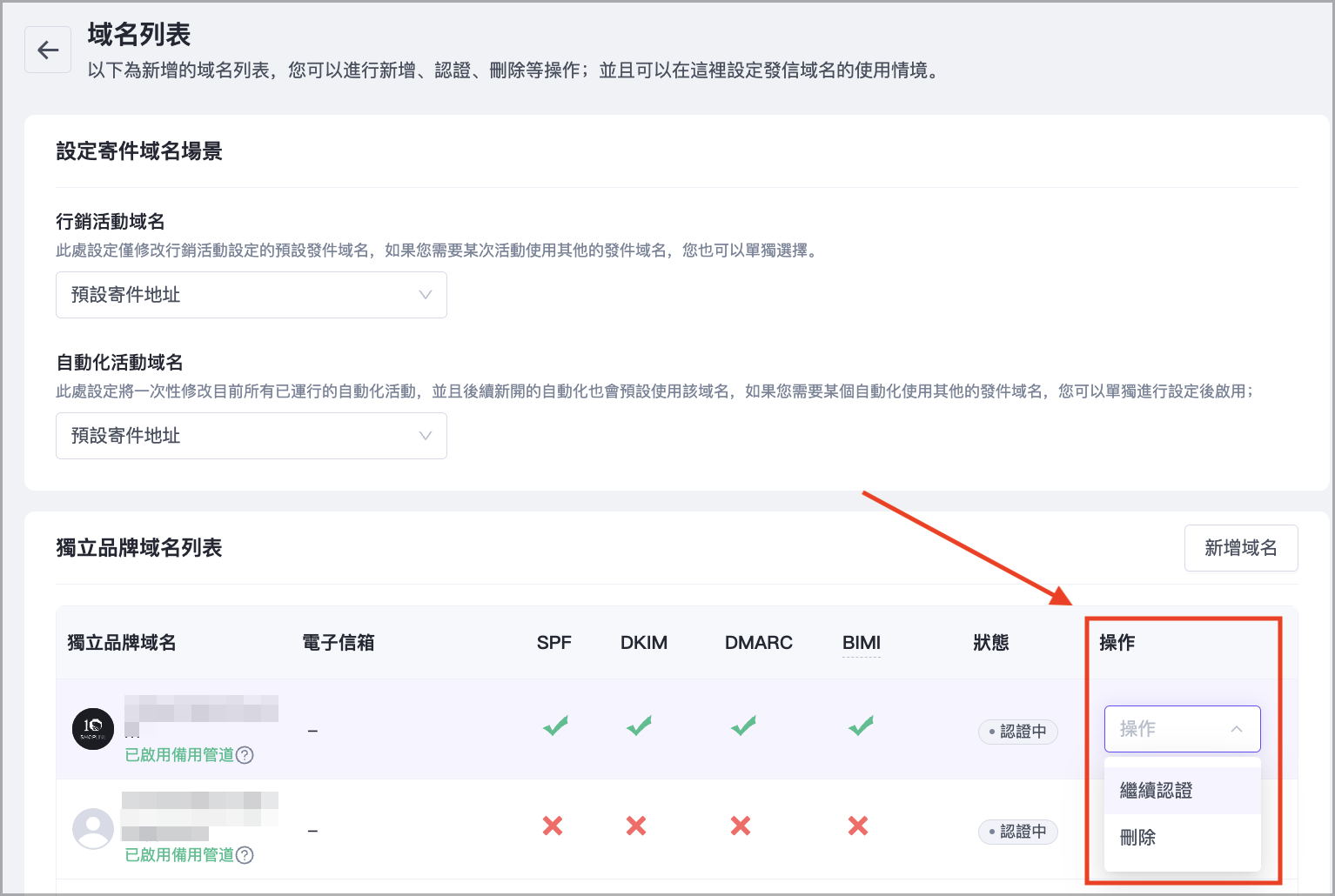Click the second row DKIM red cross
The width and height of the screenshot is (1335, 896).
(636, 826)
